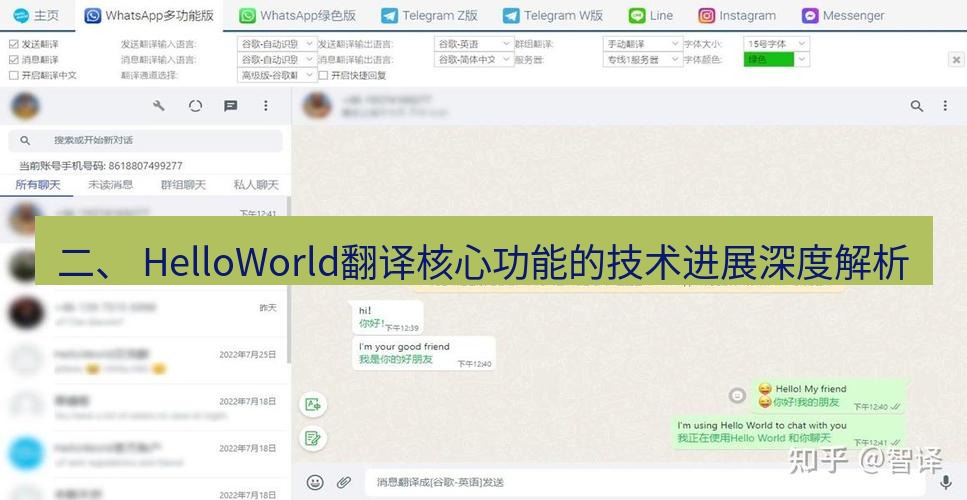
Task: Switch to the 主页 tab
Action: point(36,15)
